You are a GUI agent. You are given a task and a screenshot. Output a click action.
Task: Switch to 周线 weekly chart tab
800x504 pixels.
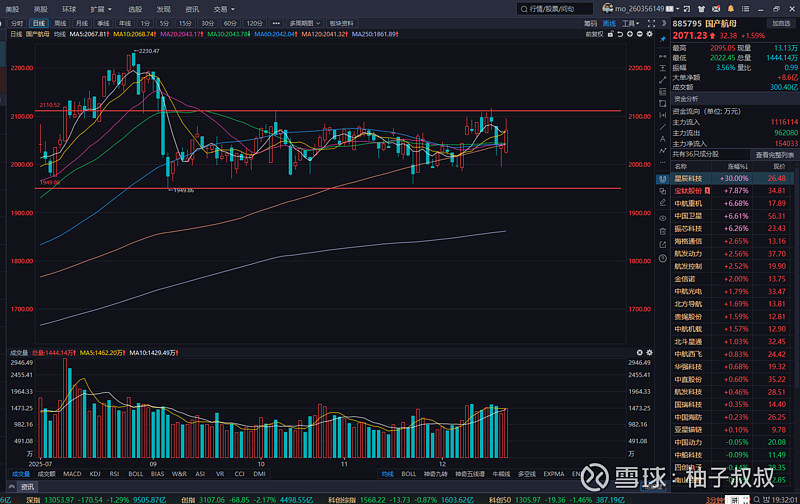(60, 21)
